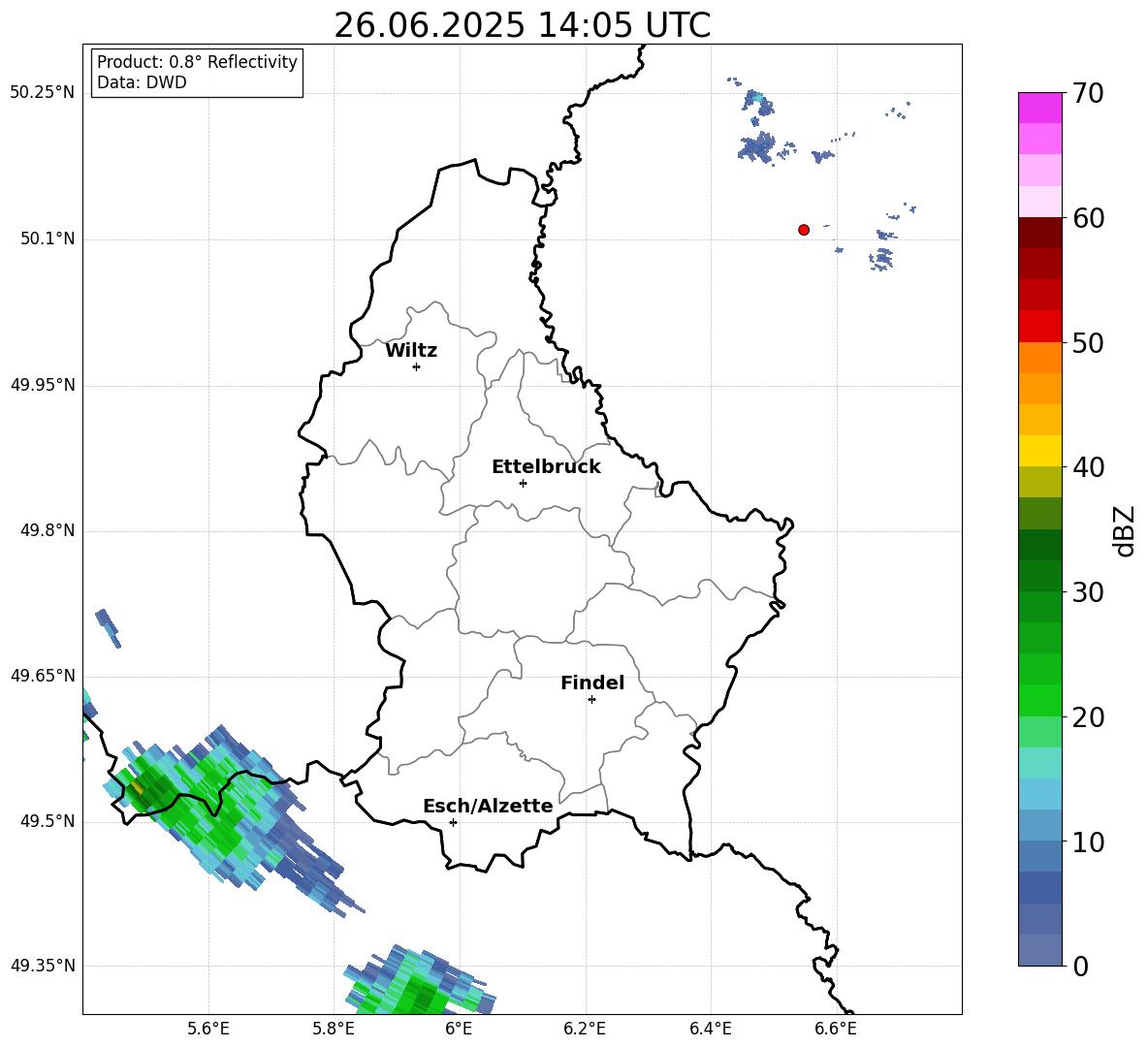Click the latitude label 49.5°N

48,821
